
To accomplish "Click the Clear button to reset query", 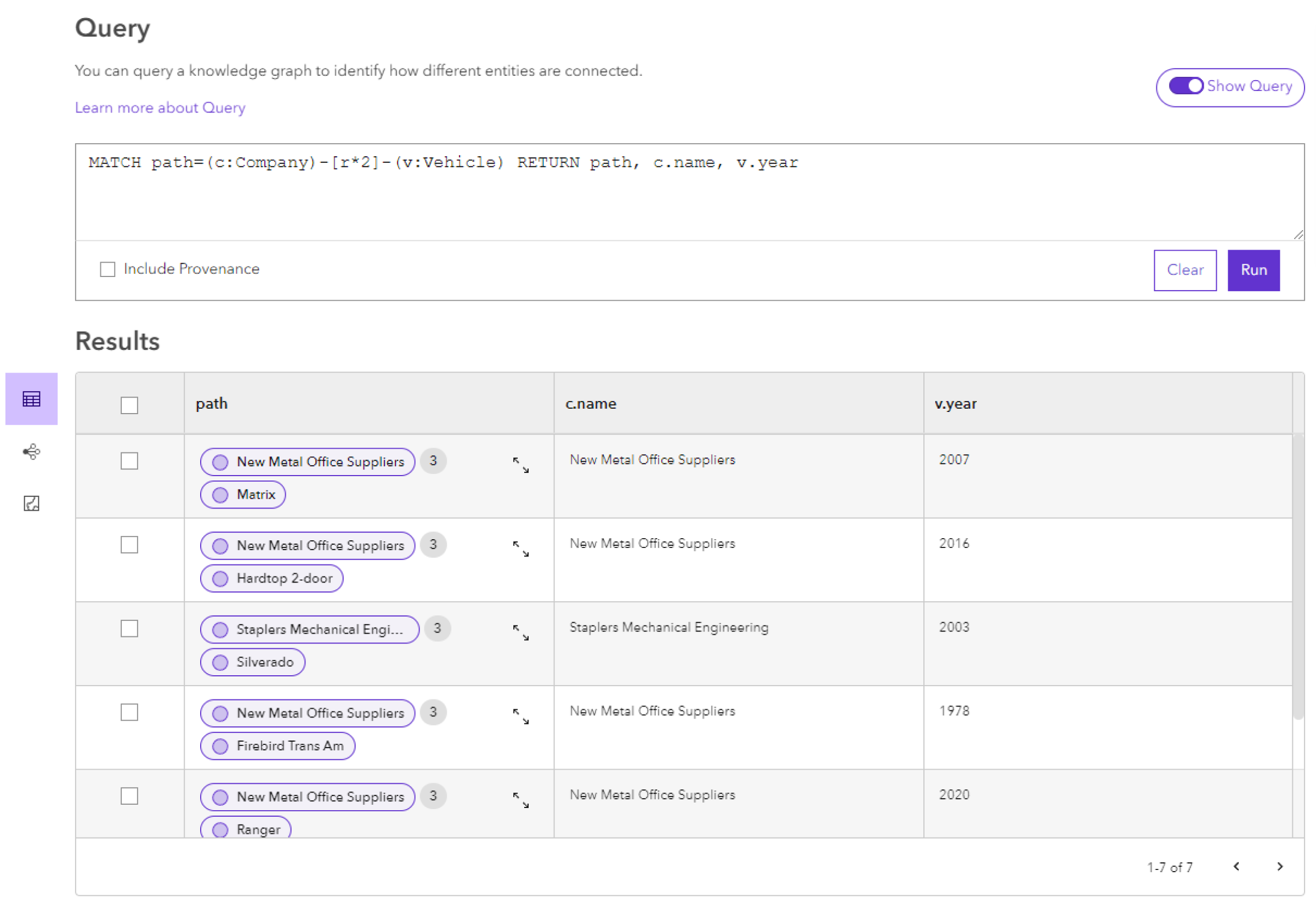I will [x=1186, y=269].
